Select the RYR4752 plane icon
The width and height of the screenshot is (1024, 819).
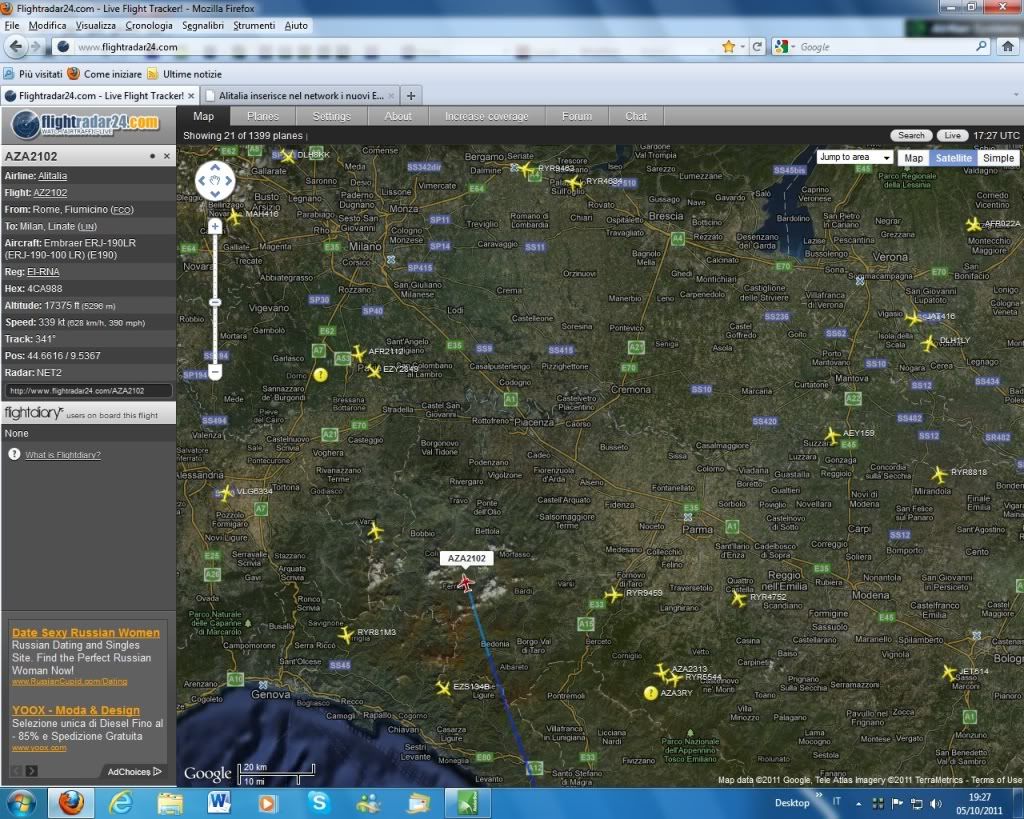tap(739, 598)
